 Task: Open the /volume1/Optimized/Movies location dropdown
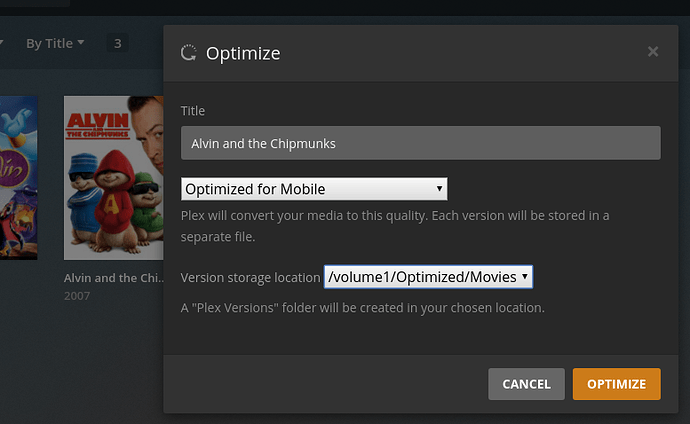click(428, 277)
